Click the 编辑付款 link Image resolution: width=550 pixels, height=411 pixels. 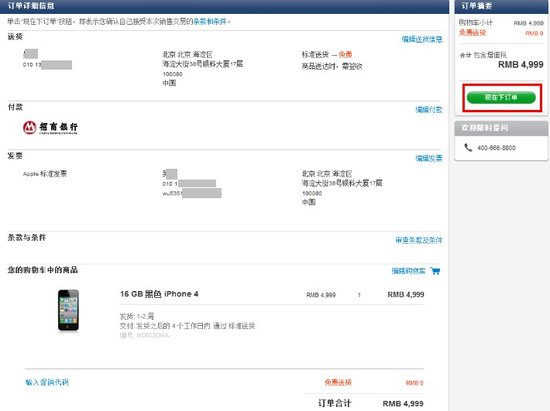(x=429, y=110)
